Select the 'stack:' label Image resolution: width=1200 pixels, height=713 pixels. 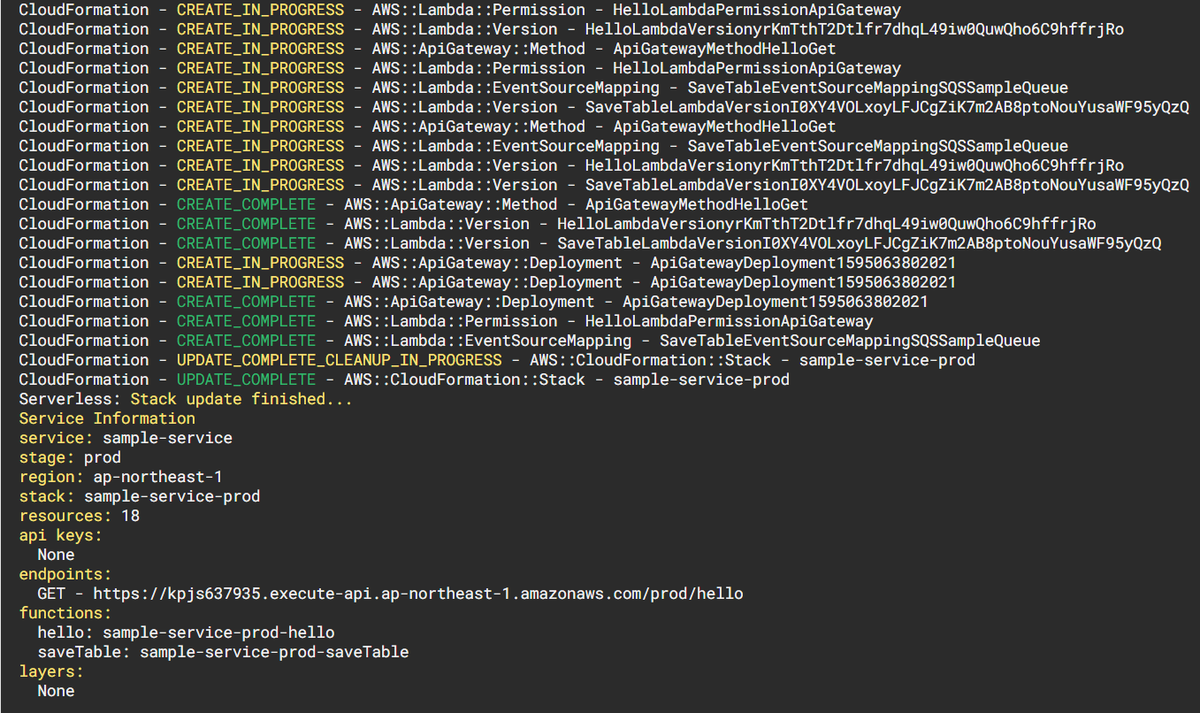click(x=47, y=497)
